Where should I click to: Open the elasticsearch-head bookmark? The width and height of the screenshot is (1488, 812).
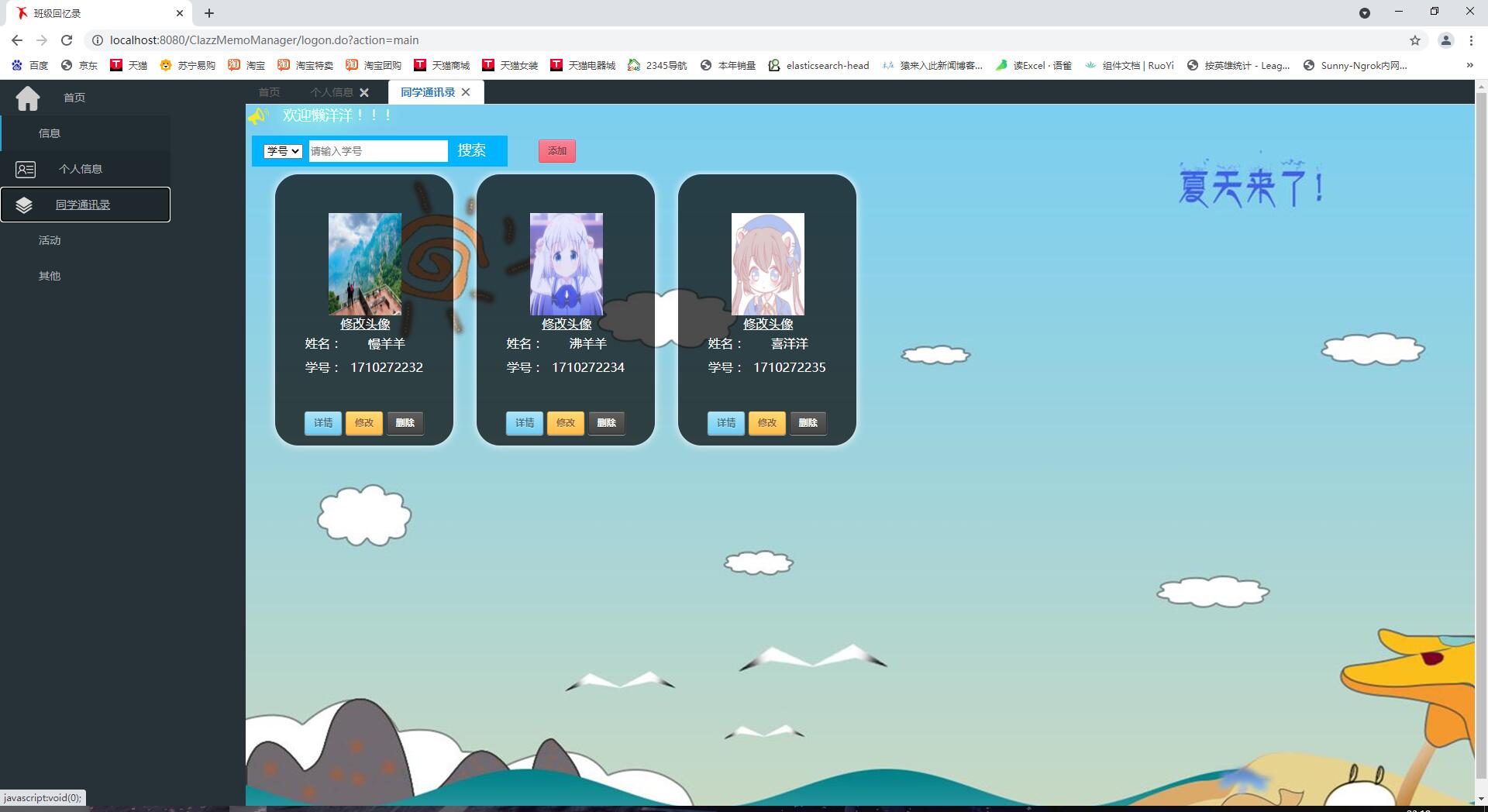pyautogui.click(x=818, y=65)
